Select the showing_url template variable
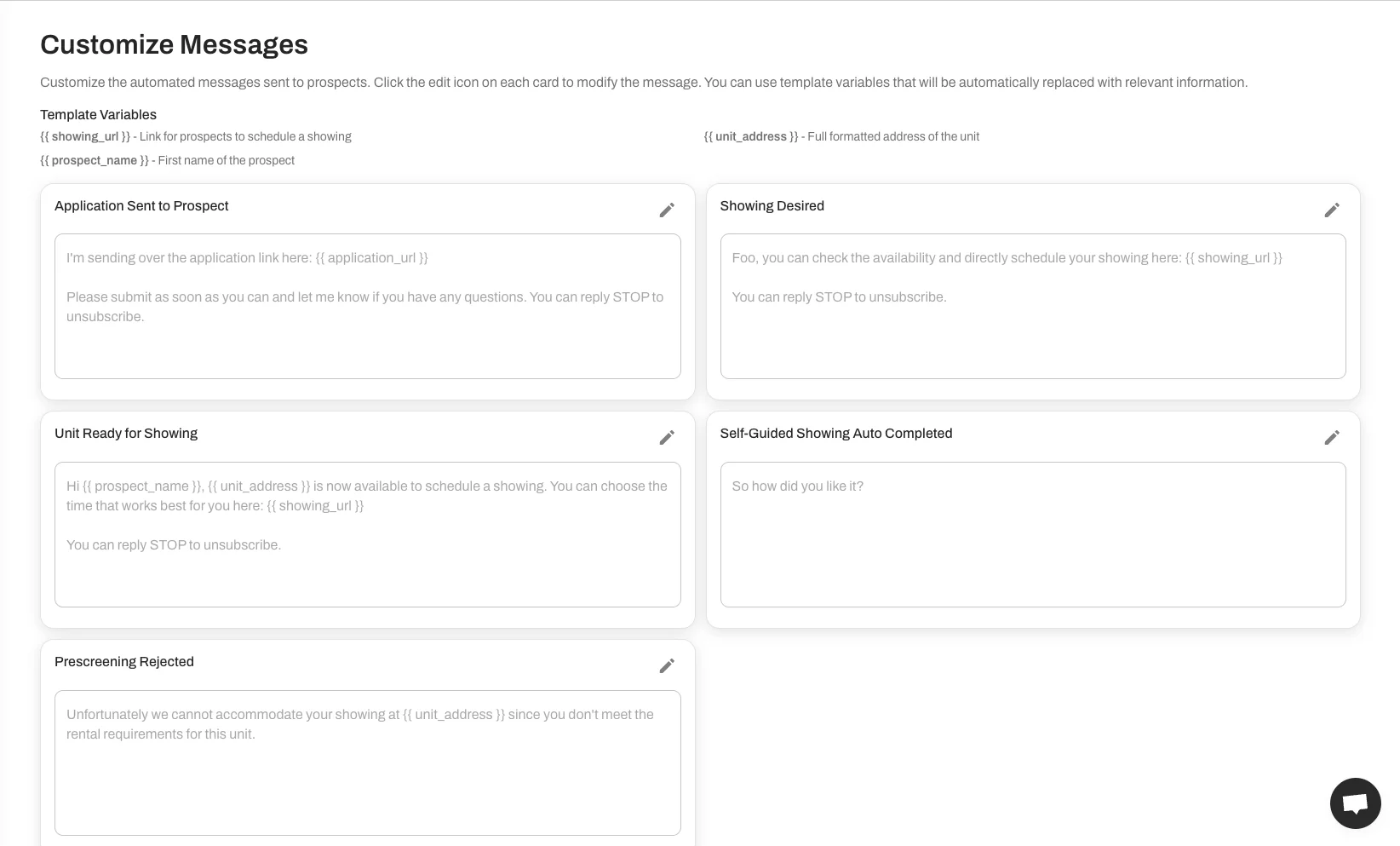This screenshot has height=846, width=1400. pos(85,136)
